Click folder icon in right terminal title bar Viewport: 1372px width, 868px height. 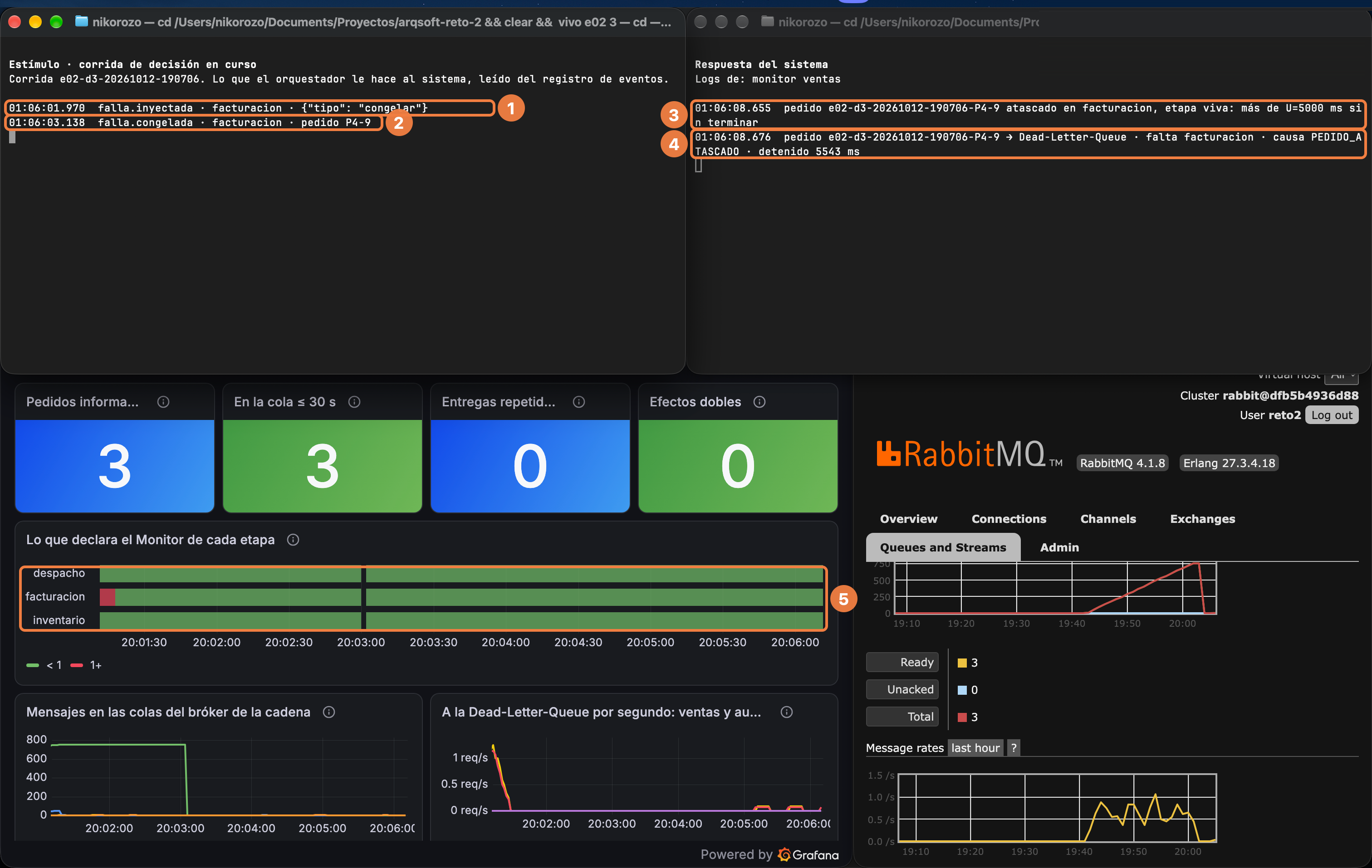[768, 22]
